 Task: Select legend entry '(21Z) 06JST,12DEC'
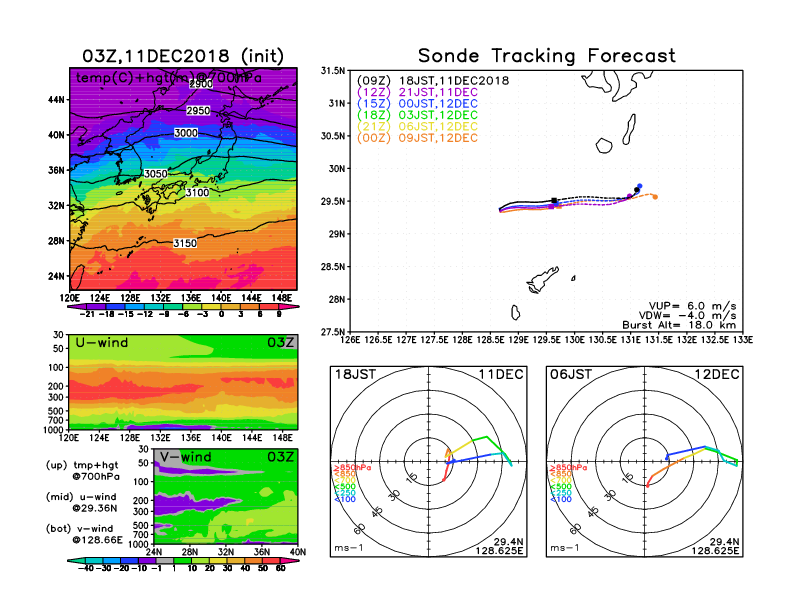point(417,127)
